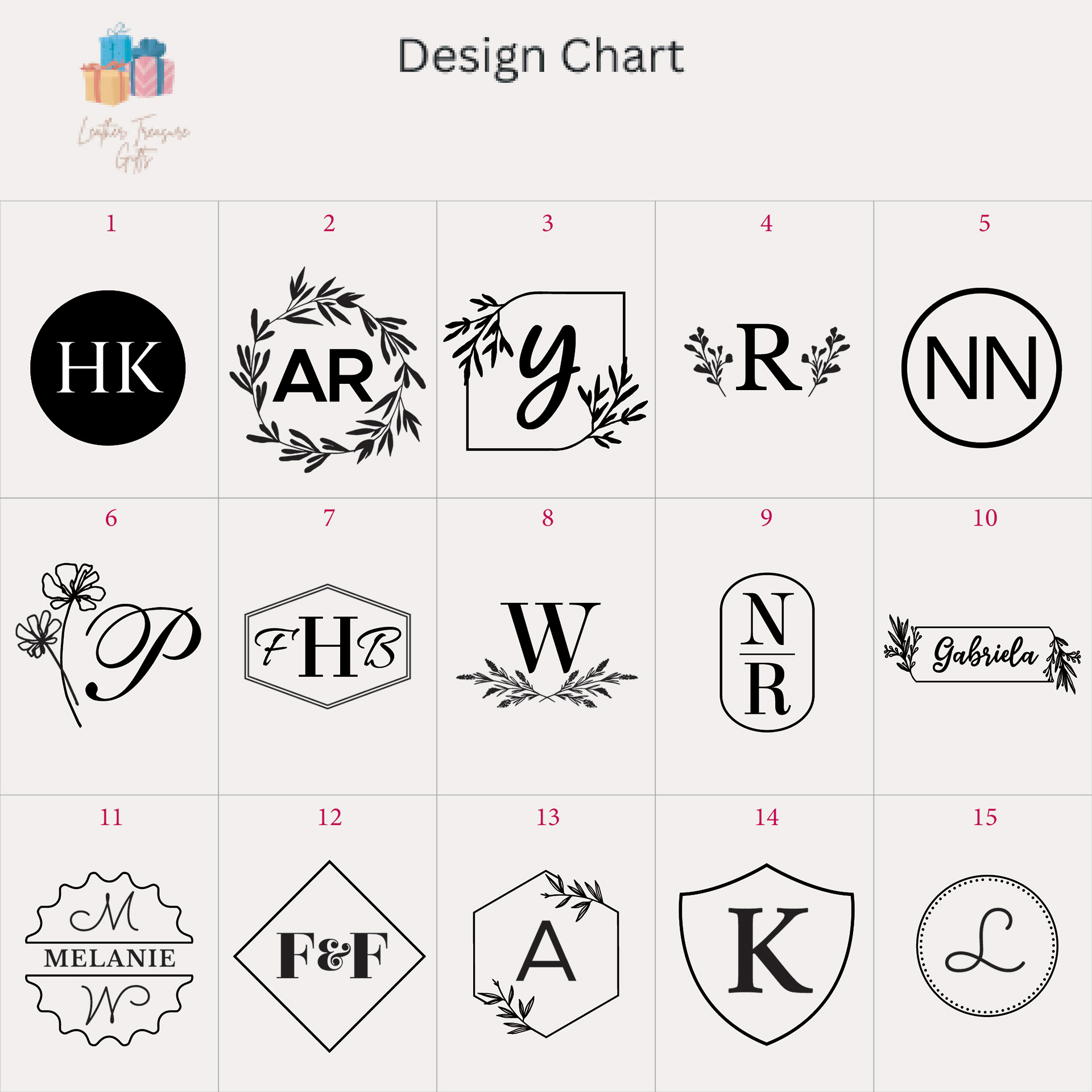
Task: Select the dotted circle L design
Action: [x=987, y=946]
